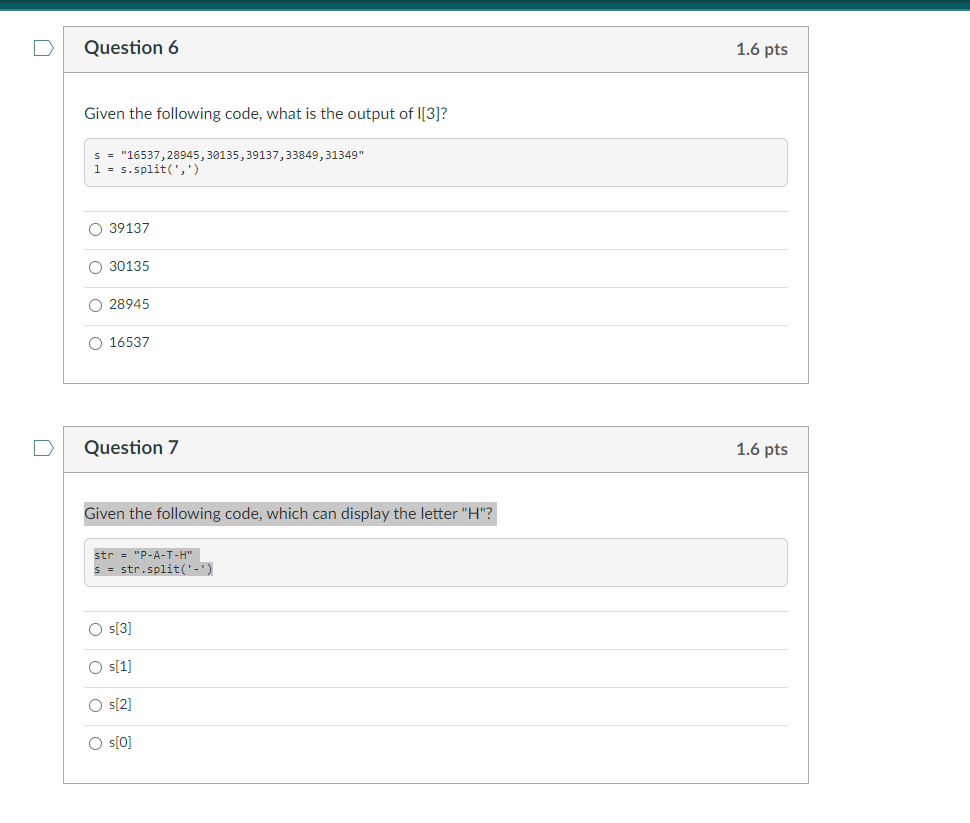Click the 1.6 pts label on Question 6

point(762,49)
